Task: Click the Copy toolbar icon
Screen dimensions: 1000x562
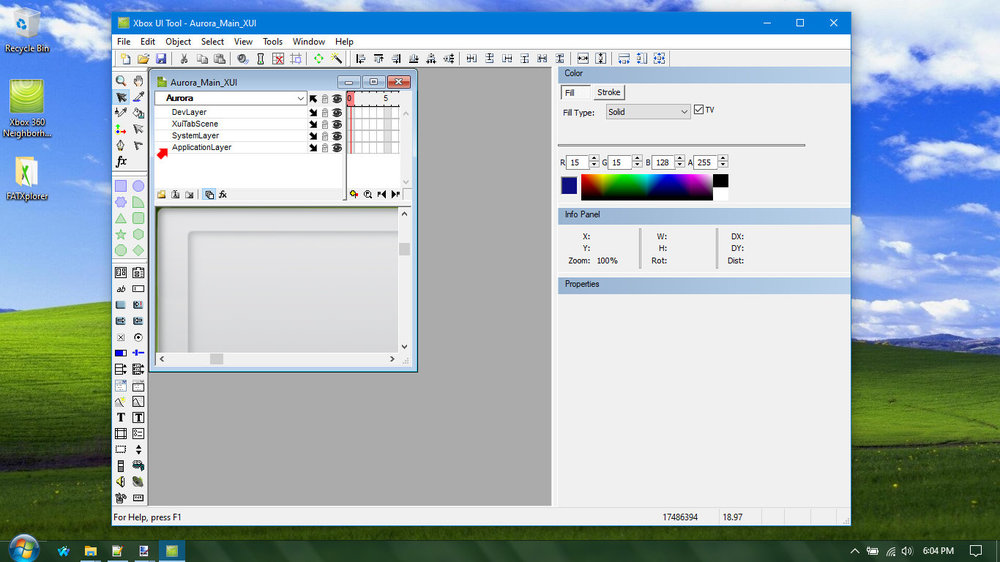Action: [x=202, y=59]
